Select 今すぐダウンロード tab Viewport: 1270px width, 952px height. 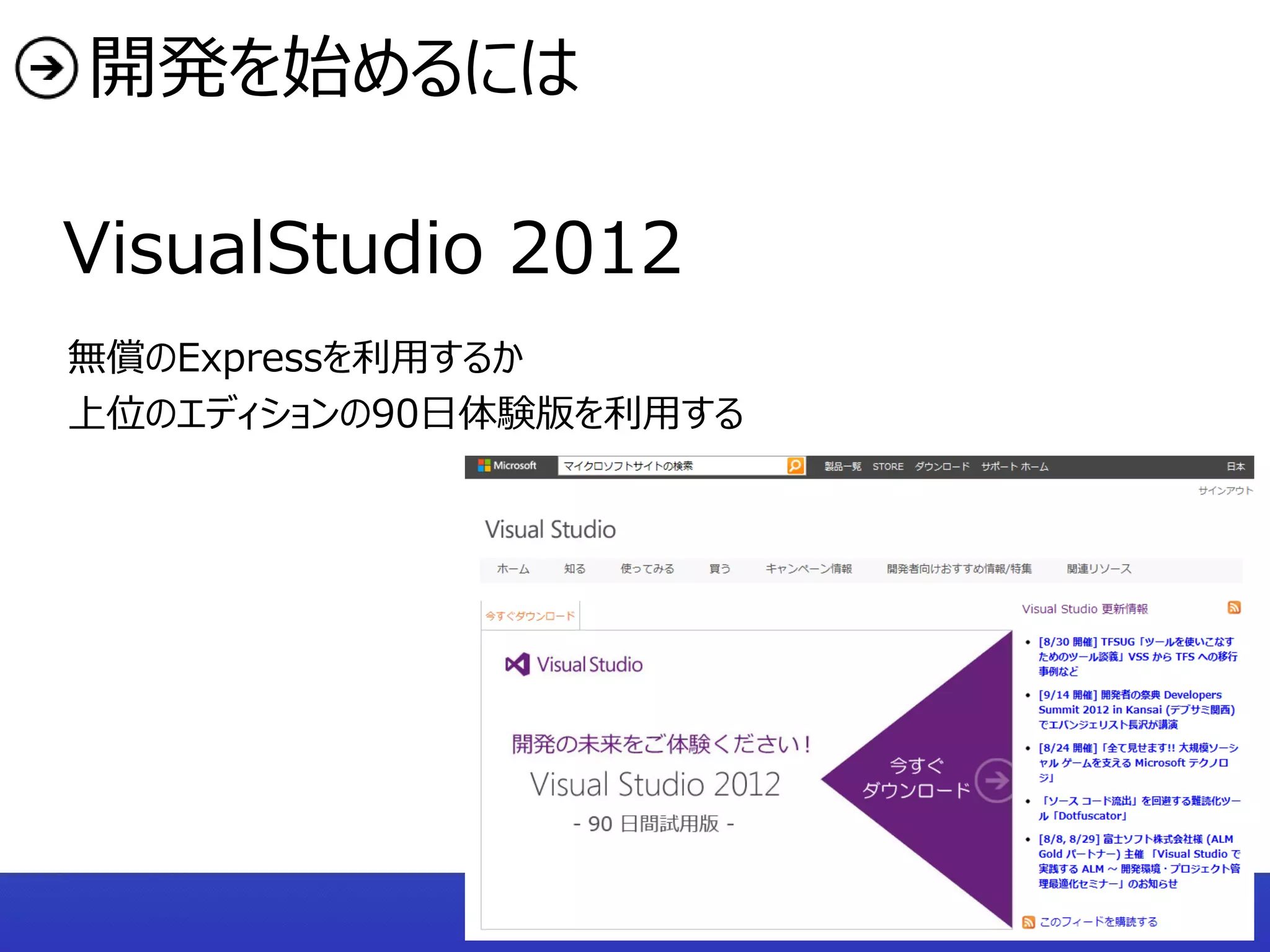pyautogui.click(x=530, y=616)
